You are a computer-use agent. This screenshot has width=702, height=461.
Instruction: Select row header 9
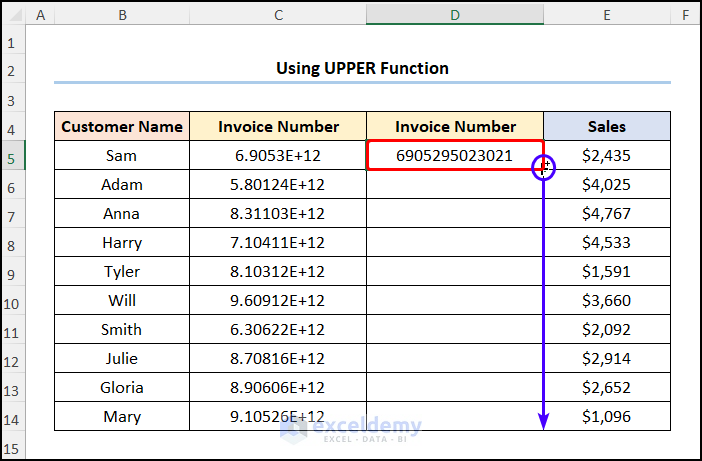click(x=13, y=273)
